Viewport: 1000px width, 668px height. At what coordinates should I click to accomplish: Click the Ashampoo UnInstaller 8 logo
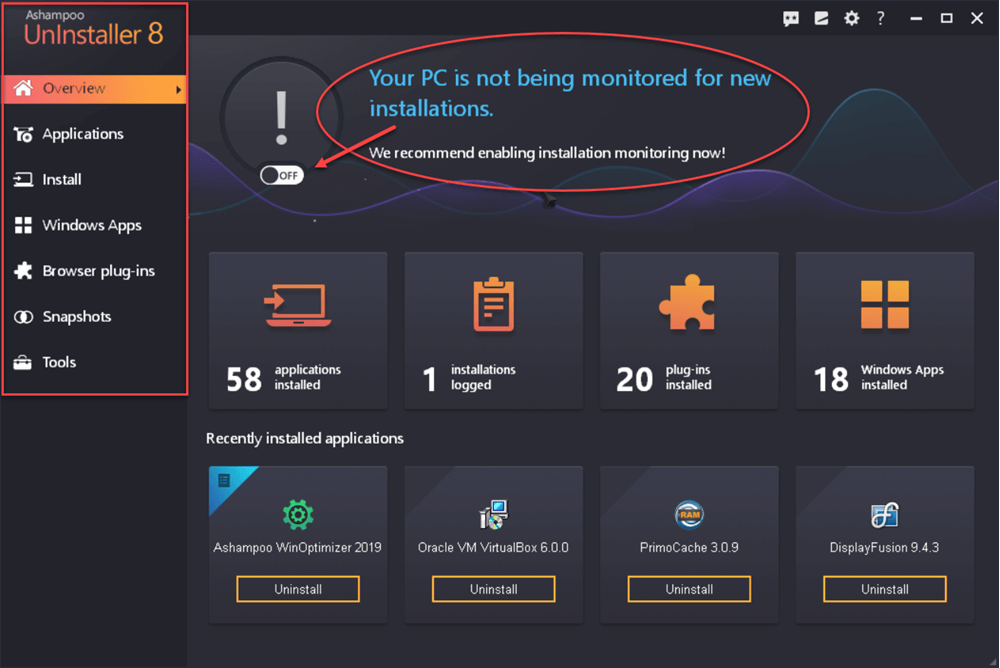click(94, 29)
